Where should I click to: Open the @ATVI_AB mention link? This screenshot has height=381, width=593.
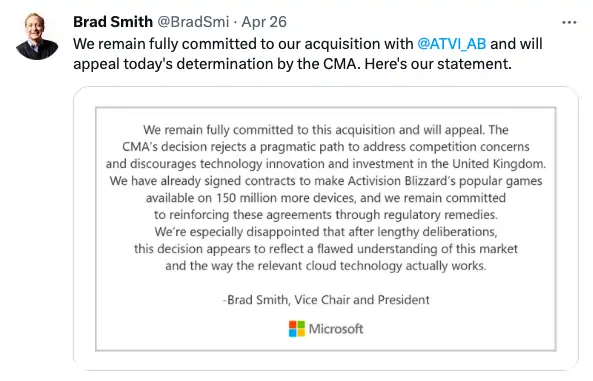(452, 44)
